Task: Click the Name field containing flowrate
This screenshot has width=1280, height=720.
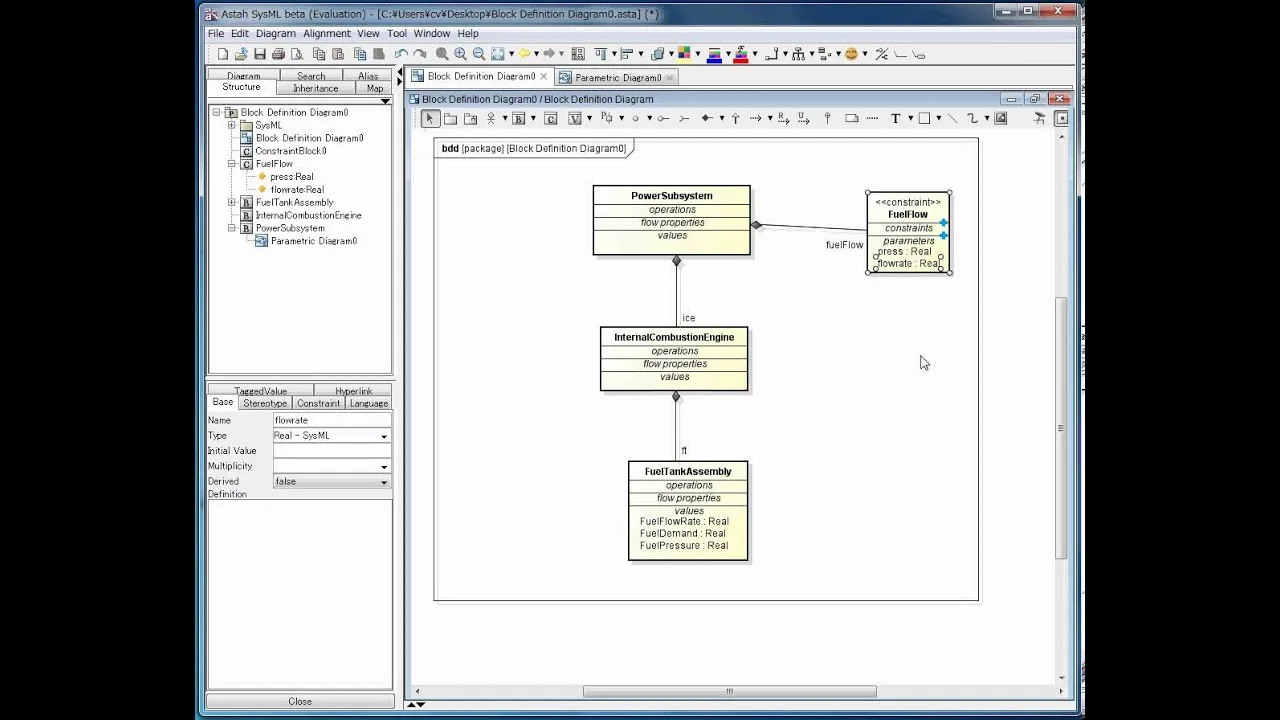Action: [x=332, y=420]
